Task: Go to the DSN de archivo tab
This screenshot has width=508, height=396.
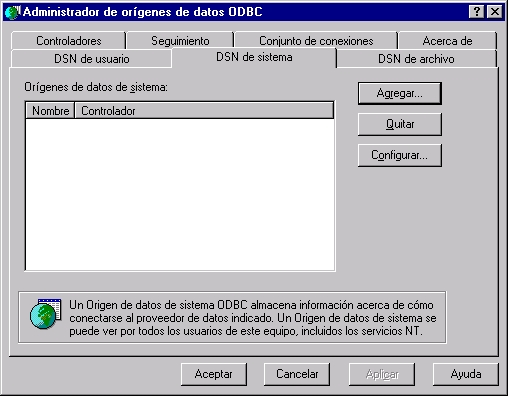Action: point(416,59)
